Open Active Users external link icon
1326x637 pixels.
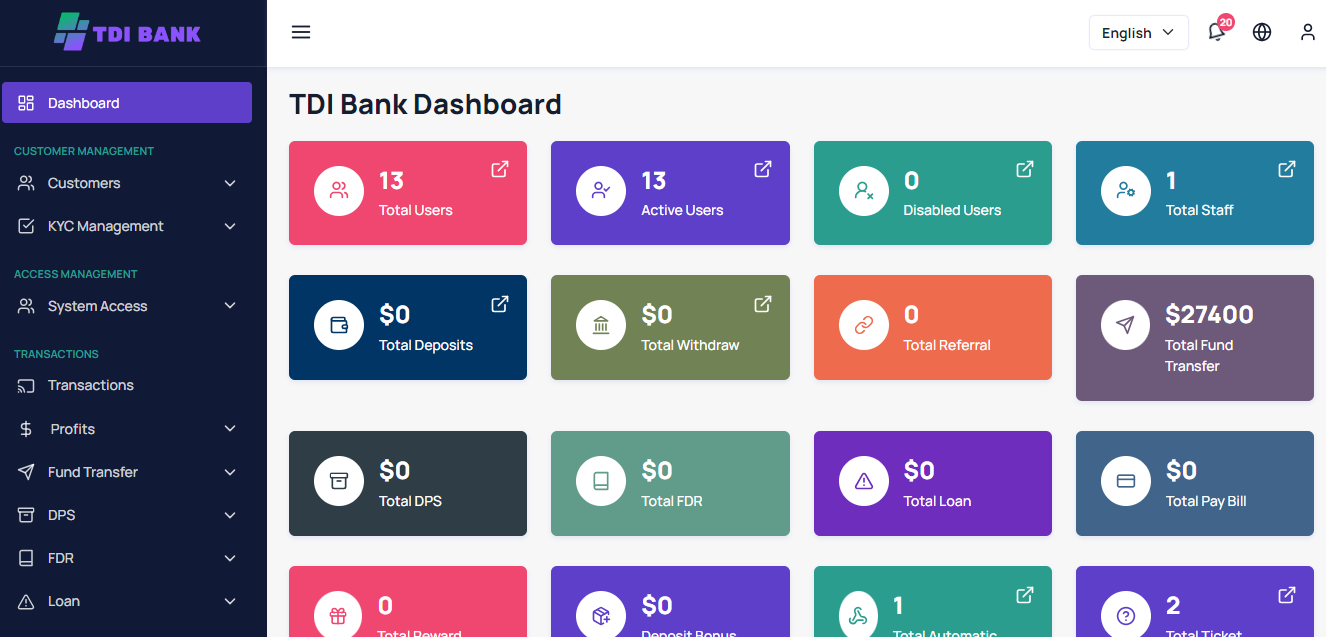click(x=763, y=169)
